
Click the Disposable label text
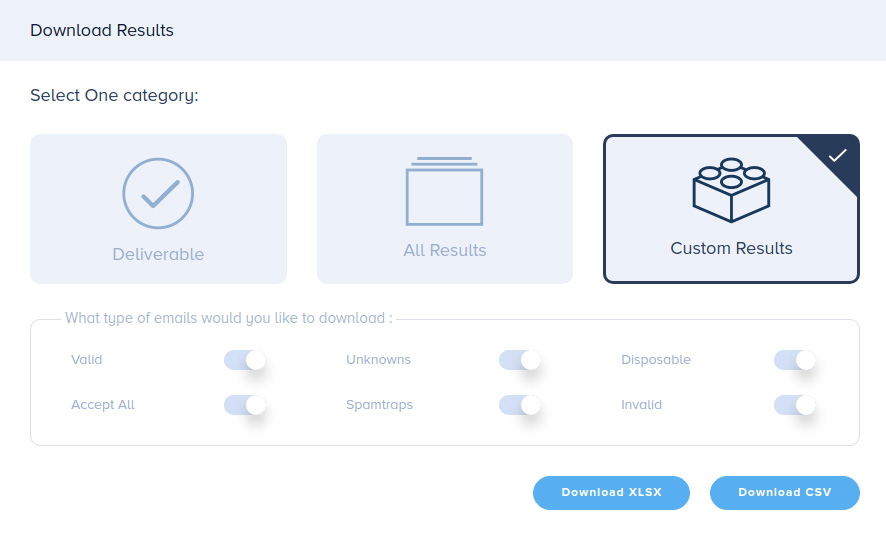click(x=656, y=359)
